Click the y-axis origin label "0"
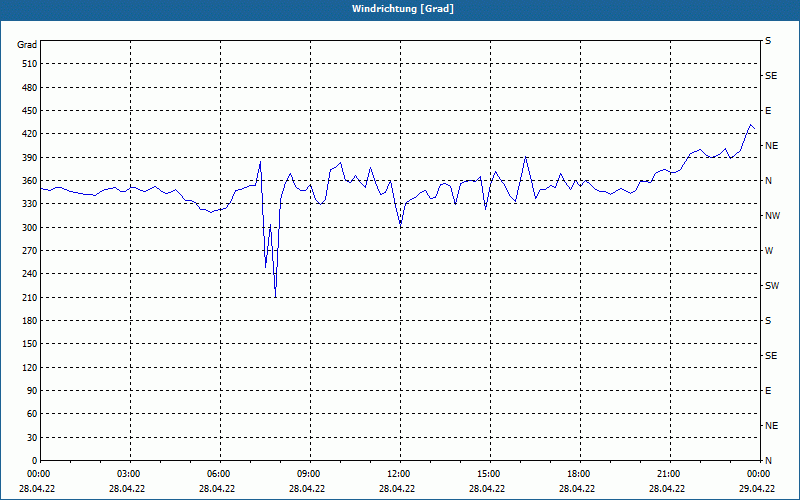Image resolution: width=800 pixels, height=500 pixels. 35,461
